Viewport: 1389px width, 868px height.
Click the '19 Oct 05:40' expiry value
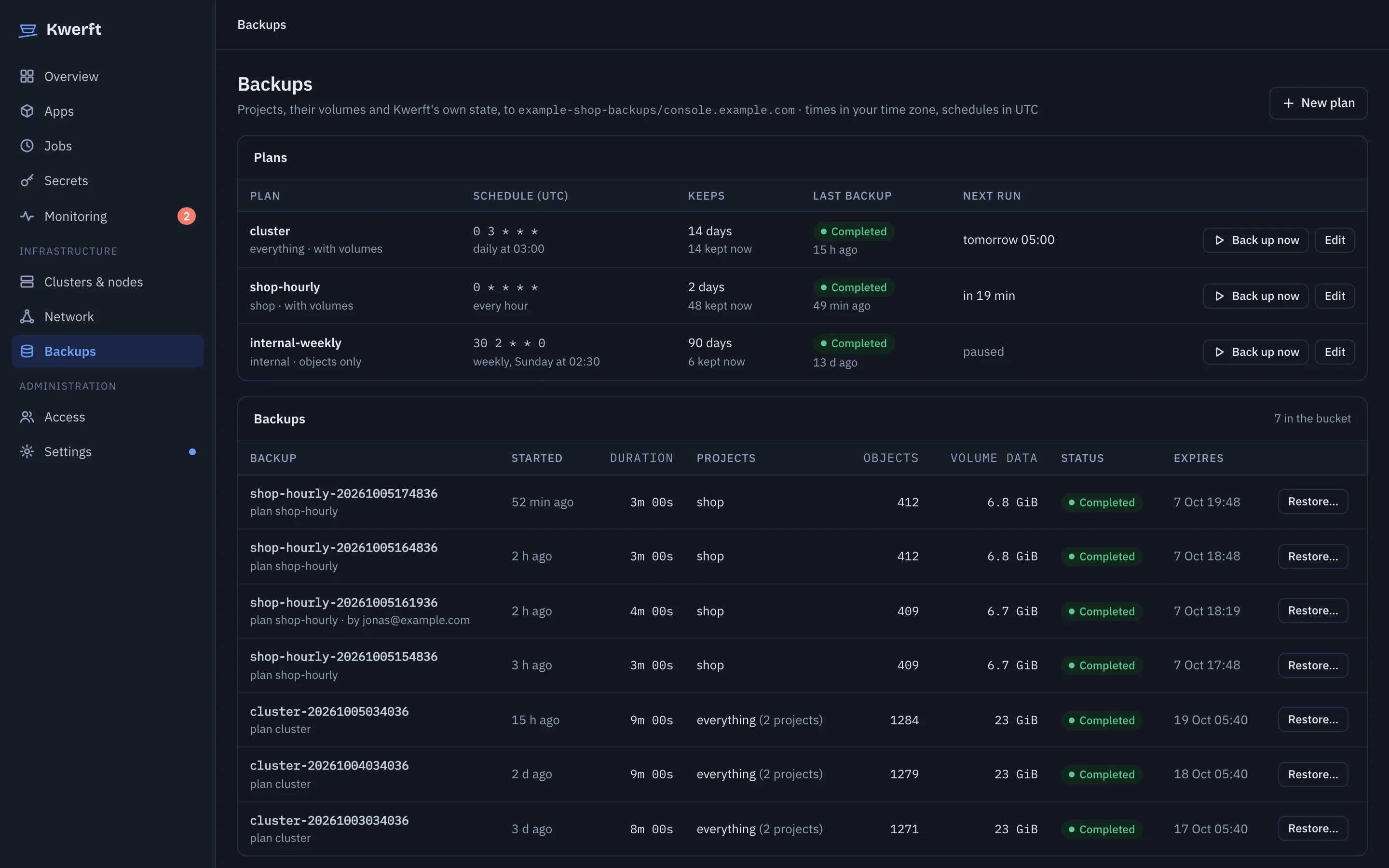coord(1211,720)
